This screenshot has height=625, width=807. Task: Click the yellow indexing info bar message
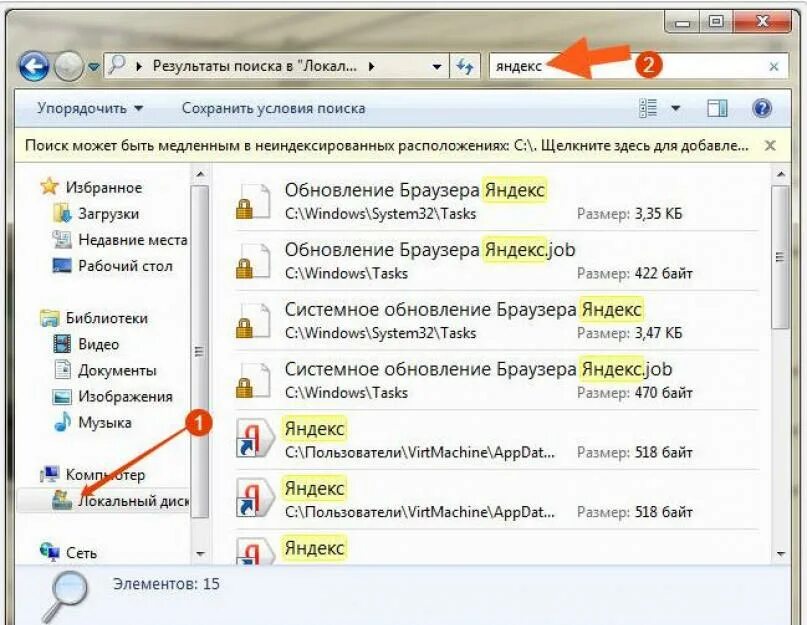[387, 145]
